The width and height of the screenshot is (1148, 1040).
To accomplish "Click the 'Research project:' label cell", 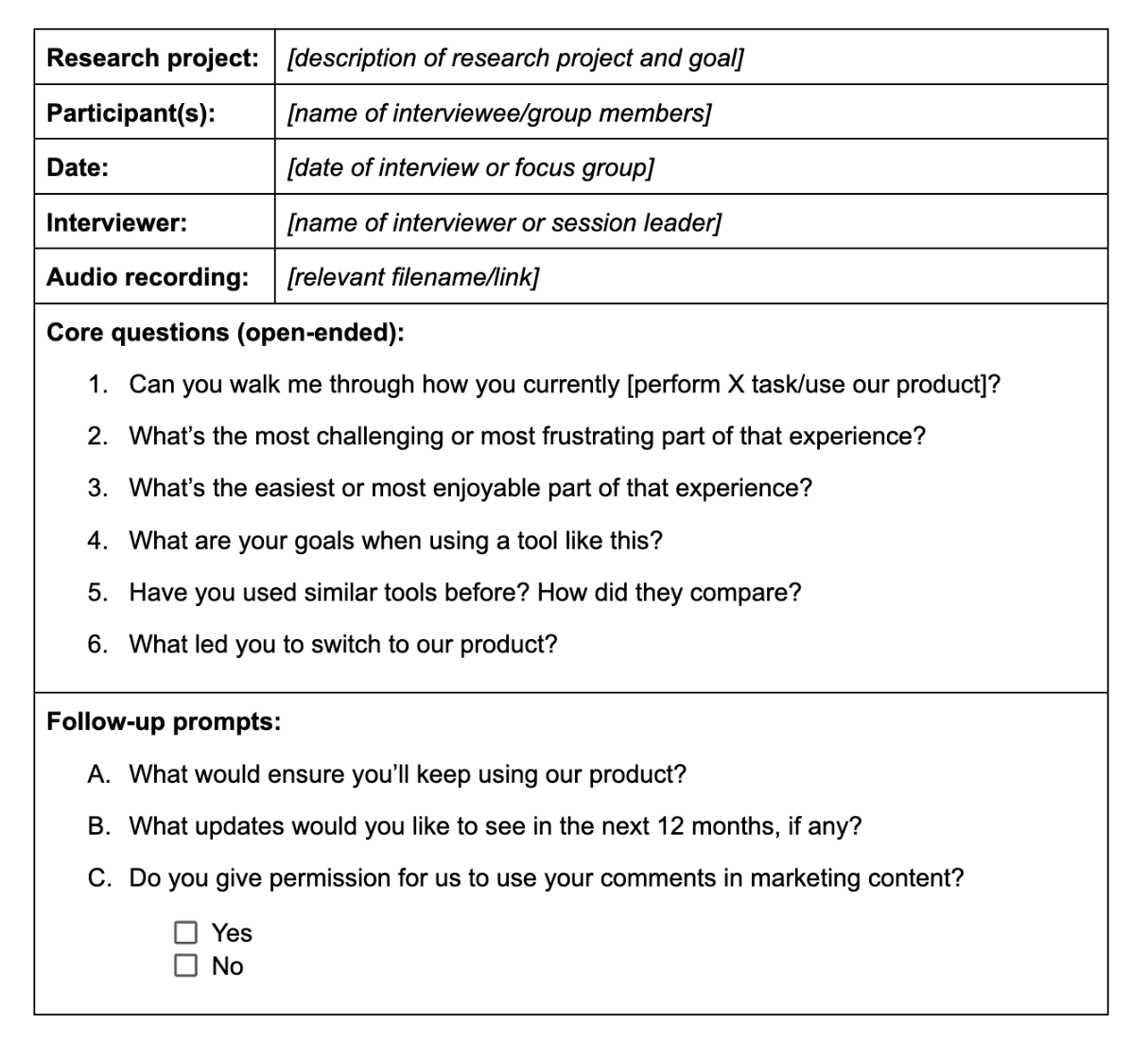I will (x=152, y=58).
